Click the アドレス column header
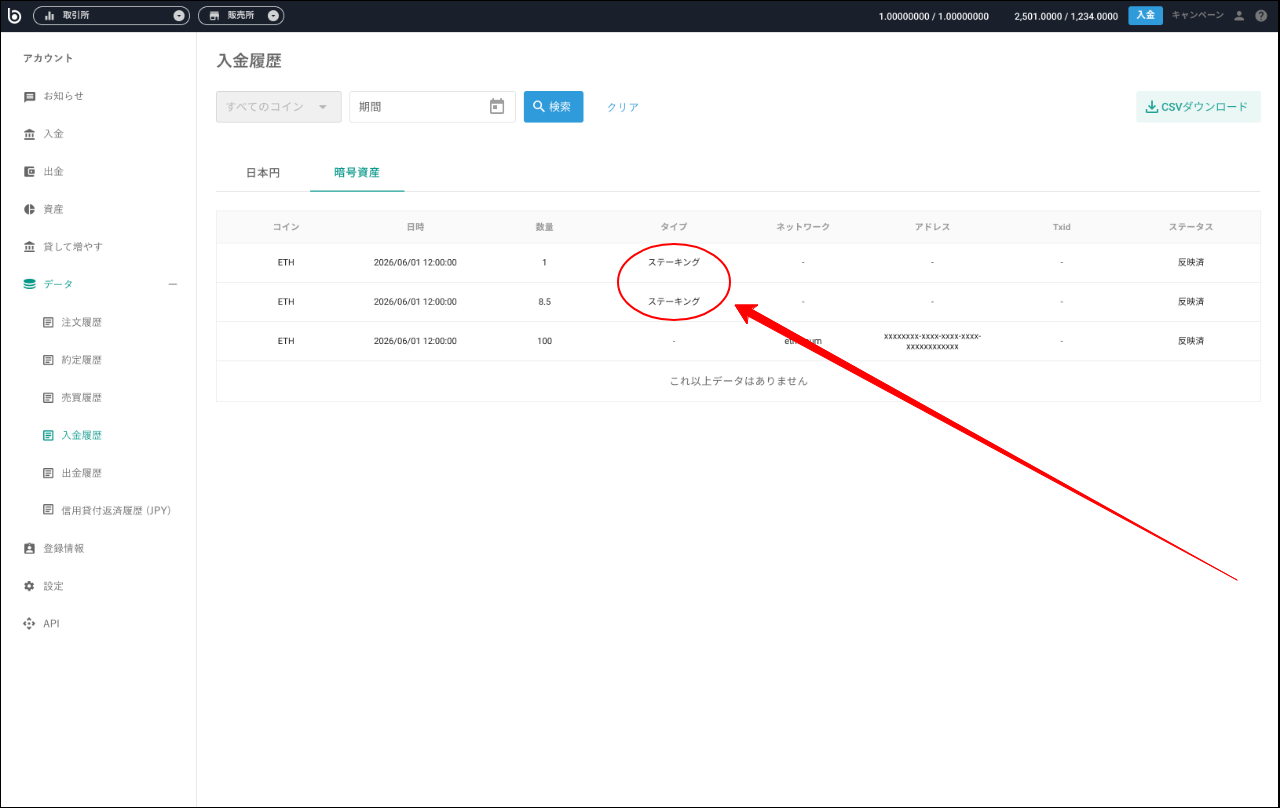The width and height of the screenshot is (1280, 808). 932,227
